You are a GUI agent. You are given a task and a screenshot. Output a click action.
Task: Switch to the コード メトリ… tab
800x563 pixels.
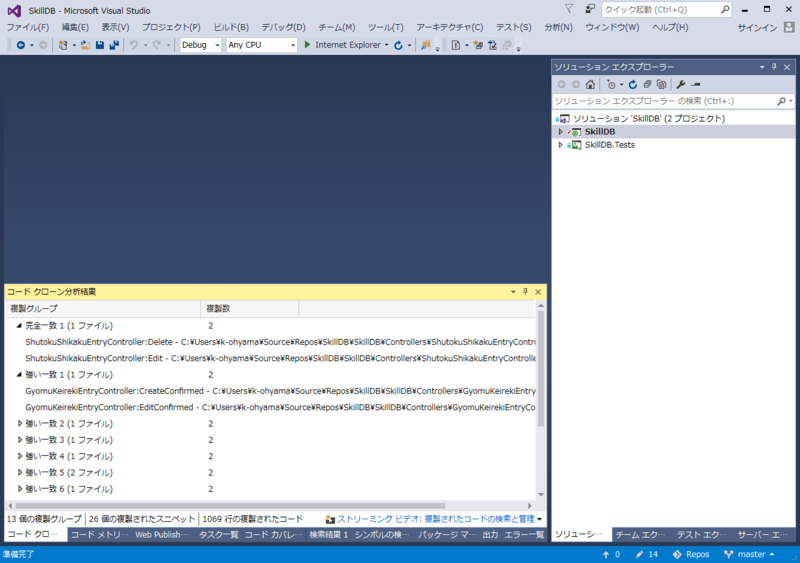(x=99, y=534)
